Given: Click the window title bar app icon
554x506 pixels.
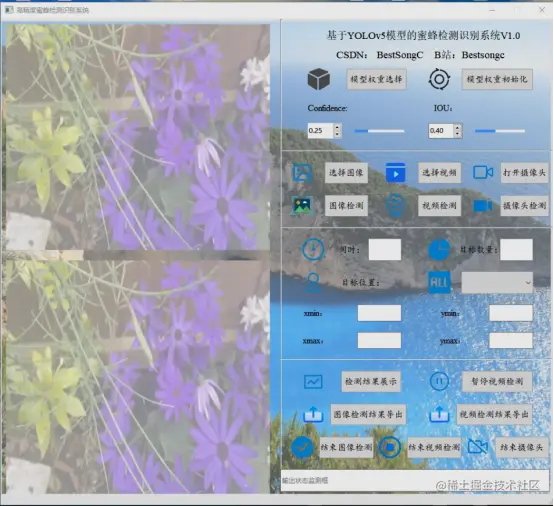Looking at the screenshot, I should pos(9,10).
